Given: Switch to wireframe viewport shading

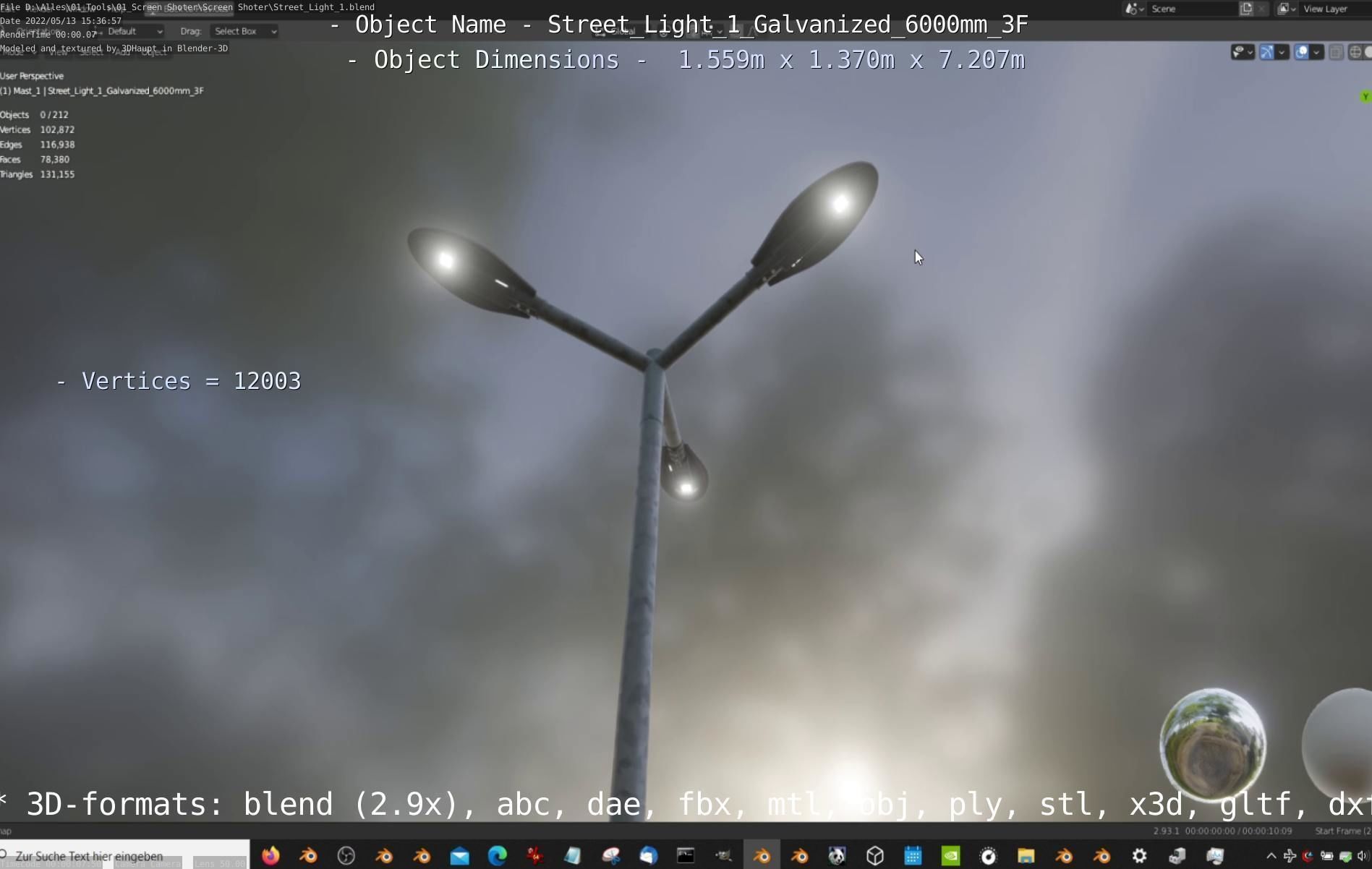Looking at the screenshot, I should coord(1355,52).
